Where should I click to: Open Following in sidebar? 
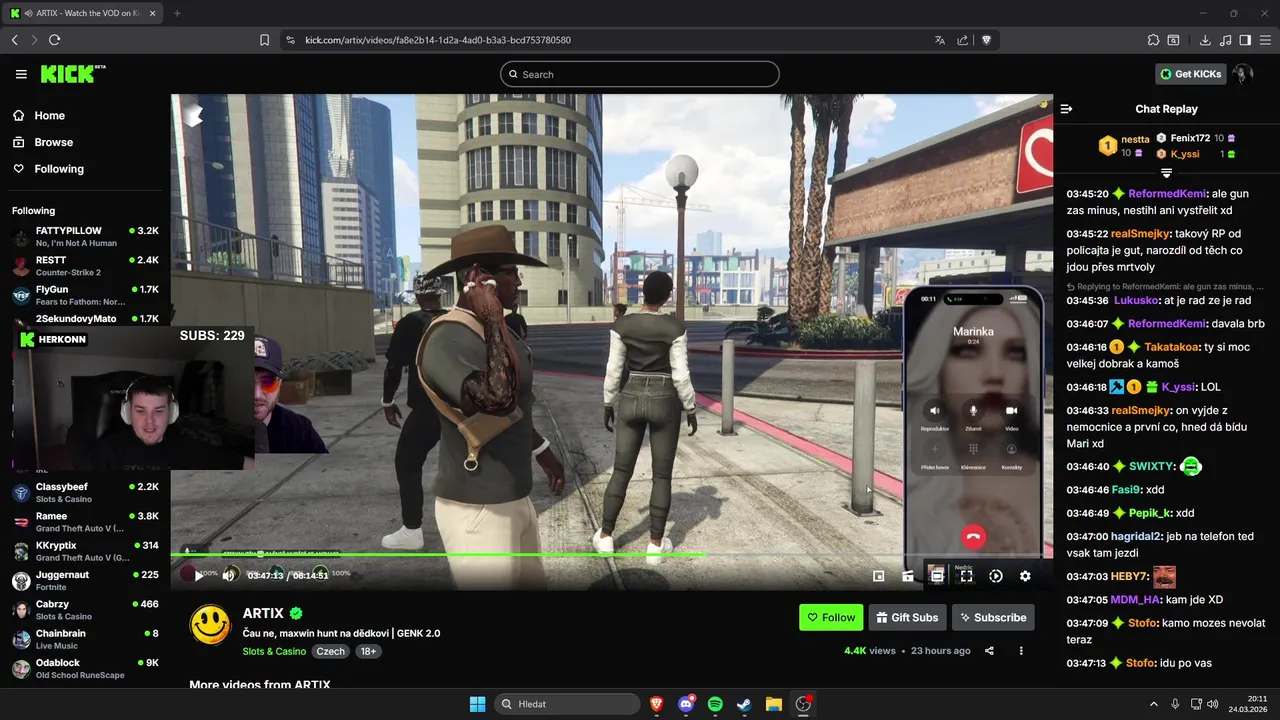(48, 169)
